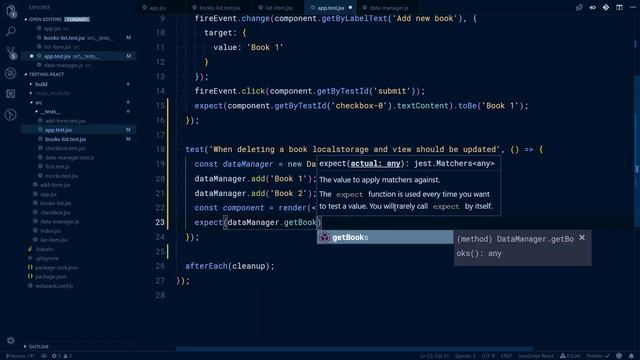Open the .babelrc file

coord(44,249)
